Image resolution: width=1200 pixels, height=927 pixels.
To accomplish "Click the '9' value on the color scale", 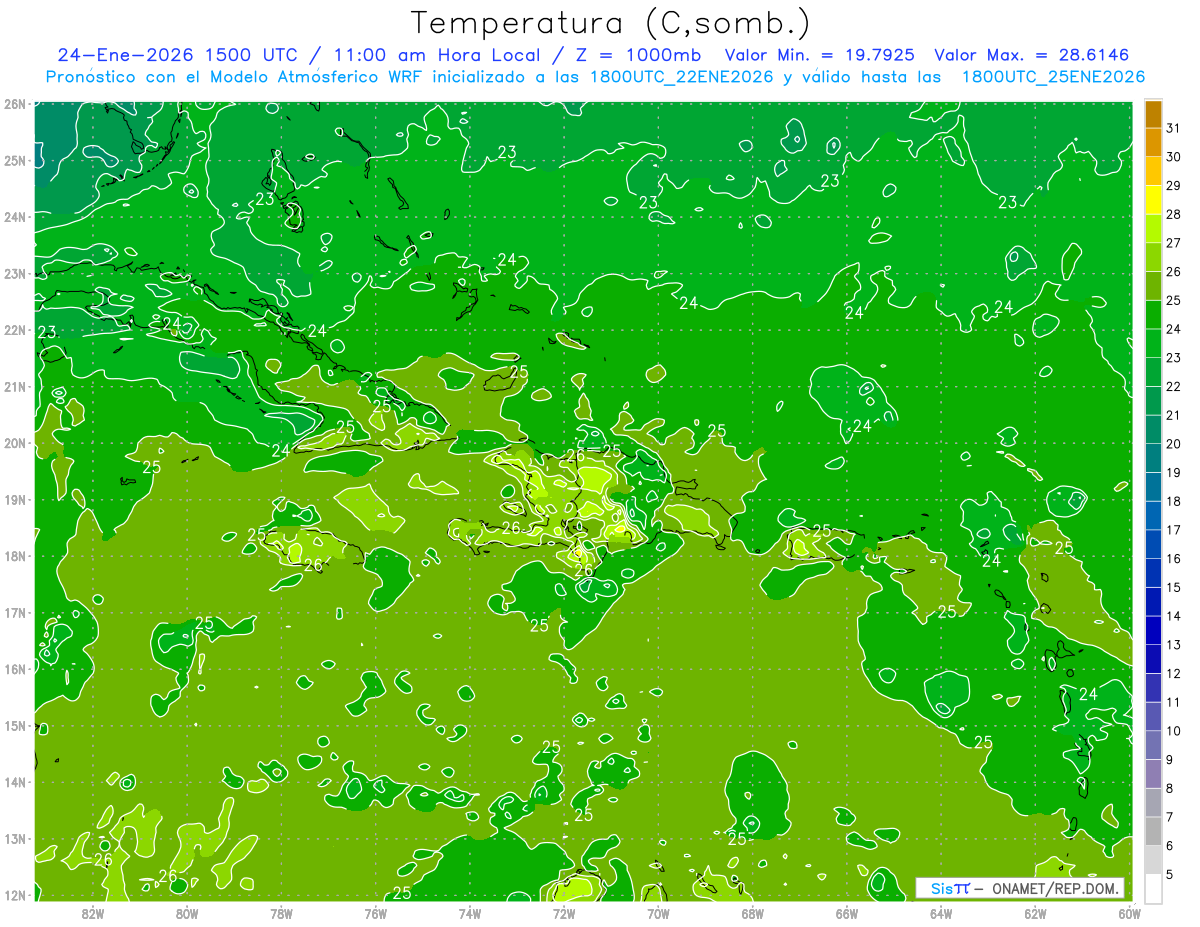I will [1170, 760].
